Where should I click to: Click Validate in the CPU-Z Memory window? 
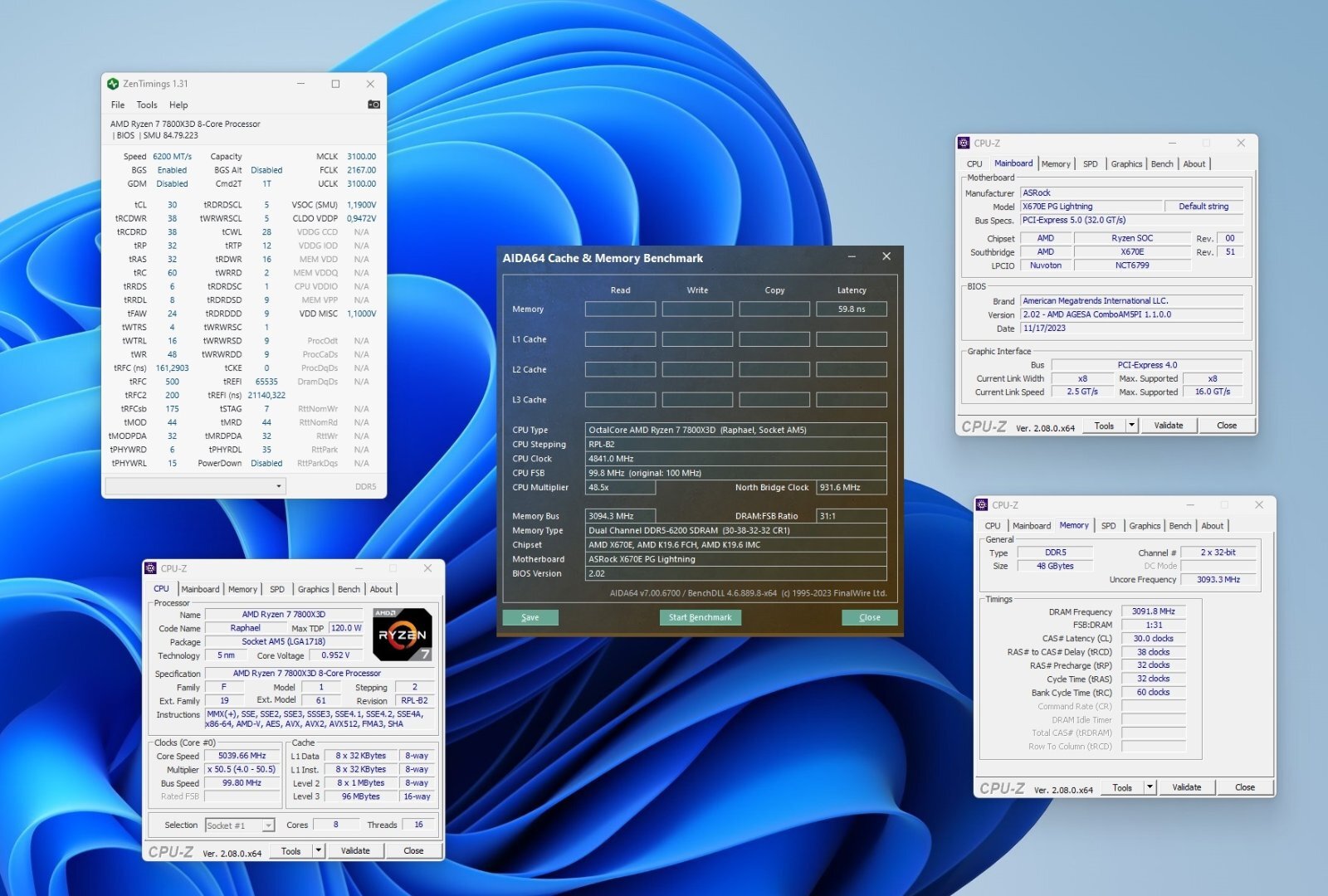coord(1187,787)
